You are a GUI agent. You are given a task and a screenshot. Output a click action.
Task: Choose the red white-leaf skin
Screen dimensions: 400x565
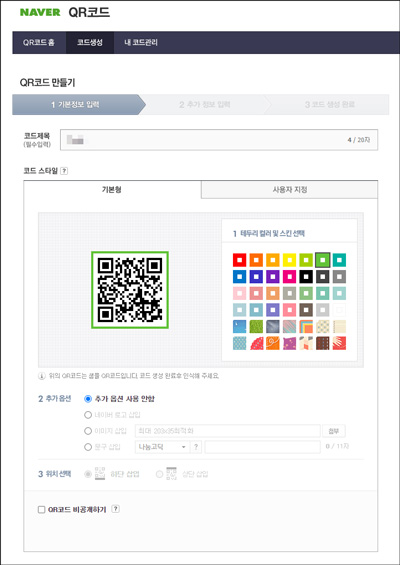(x=339, y=343)
